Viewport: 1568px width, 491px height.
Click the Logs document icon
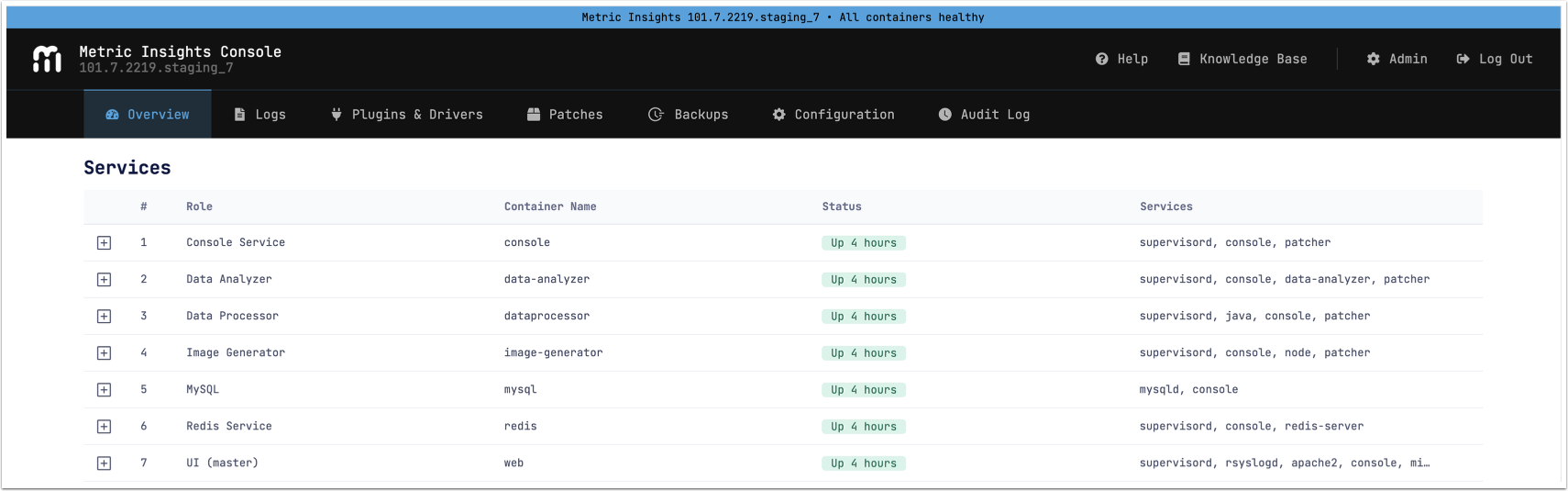(x=239, y=115)
